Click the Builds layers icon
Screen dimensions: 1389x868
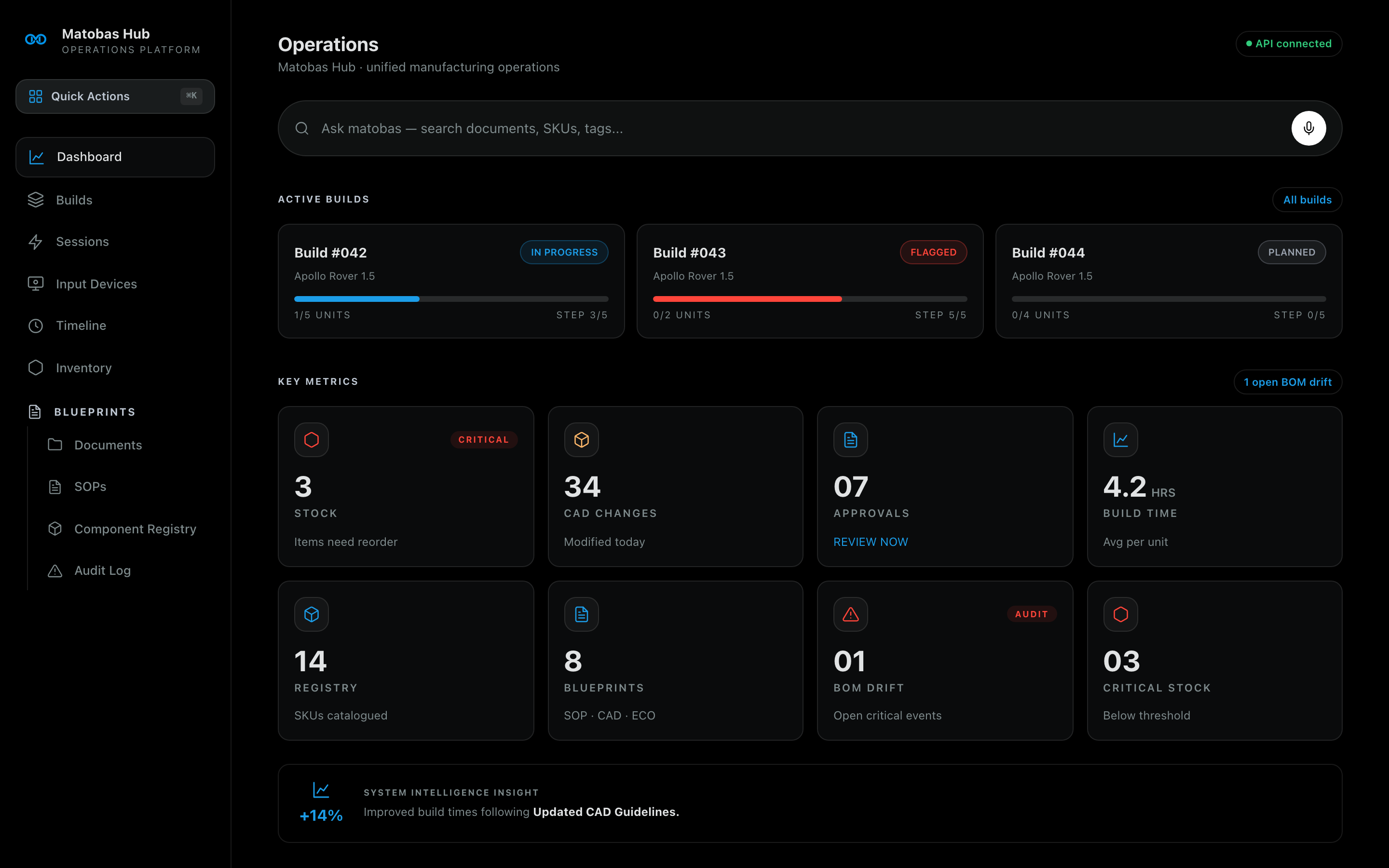click(36, 200)
